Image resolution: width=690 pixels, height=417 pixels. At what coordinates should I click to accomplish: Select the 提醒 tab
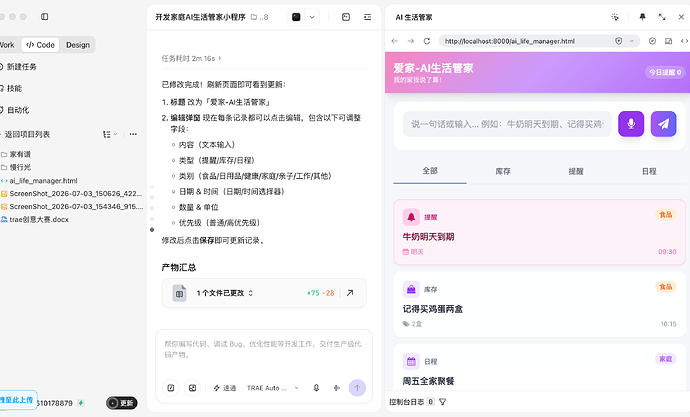click(x=576, y=171)
